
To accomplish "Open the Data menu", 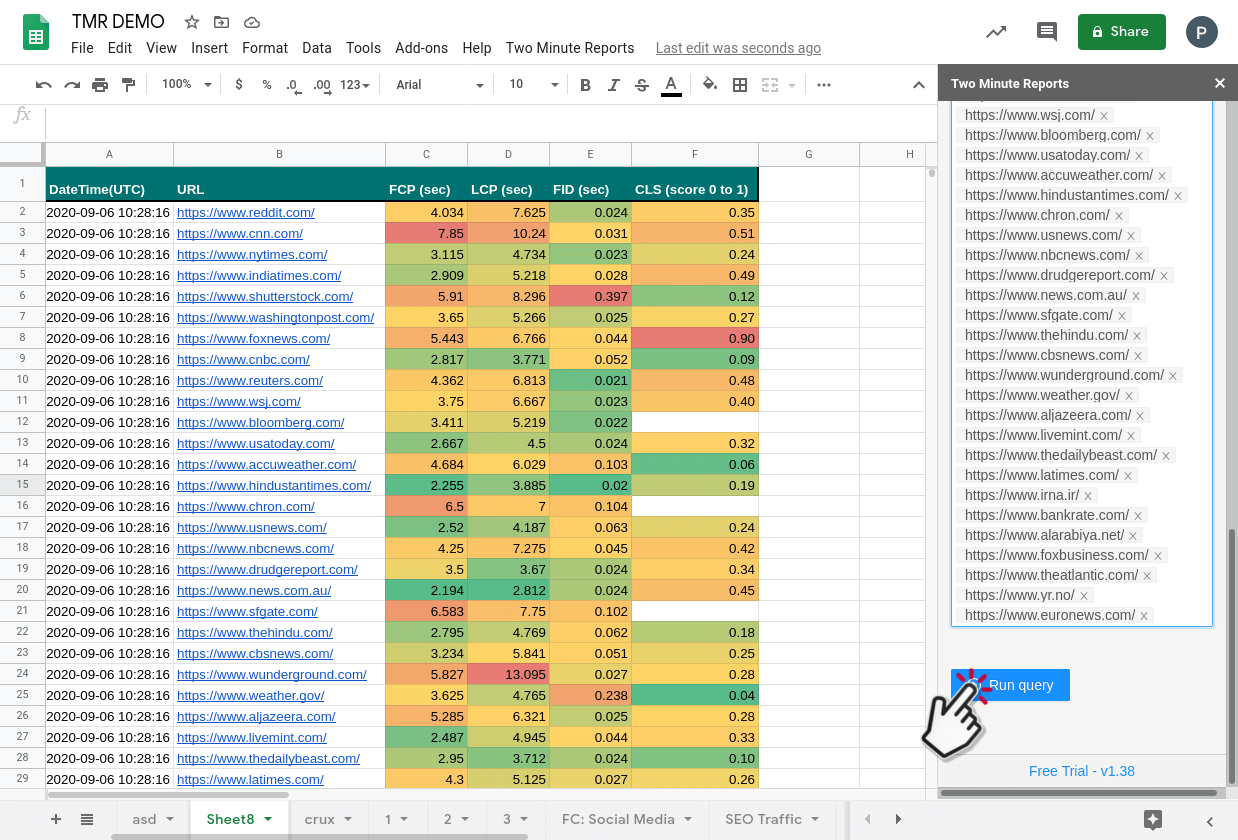I will pyautogui.click(x=317, y=48).
